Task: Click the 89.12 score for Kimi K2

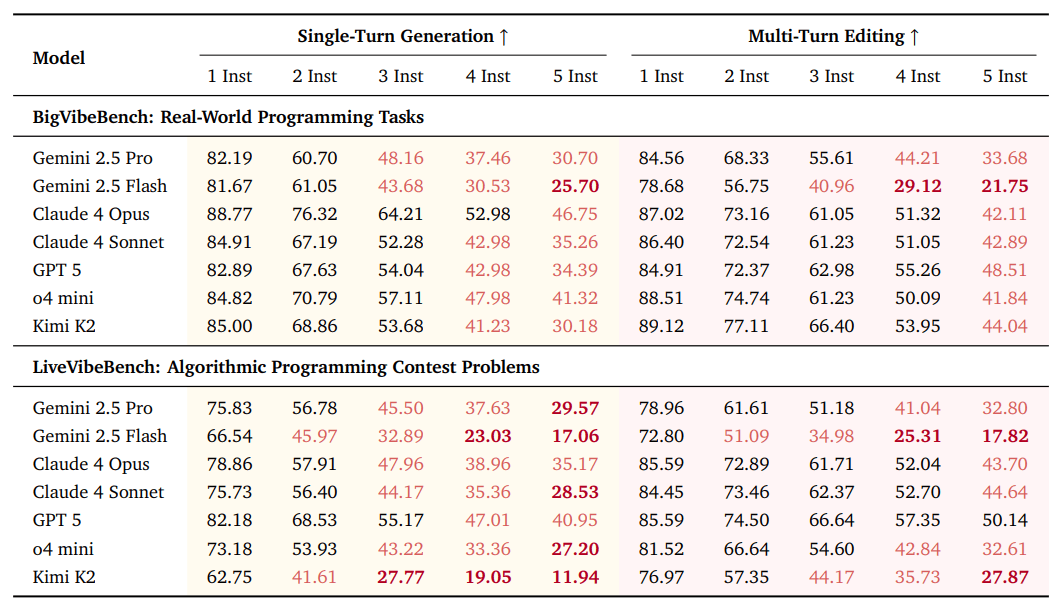Action: (661, 326)
